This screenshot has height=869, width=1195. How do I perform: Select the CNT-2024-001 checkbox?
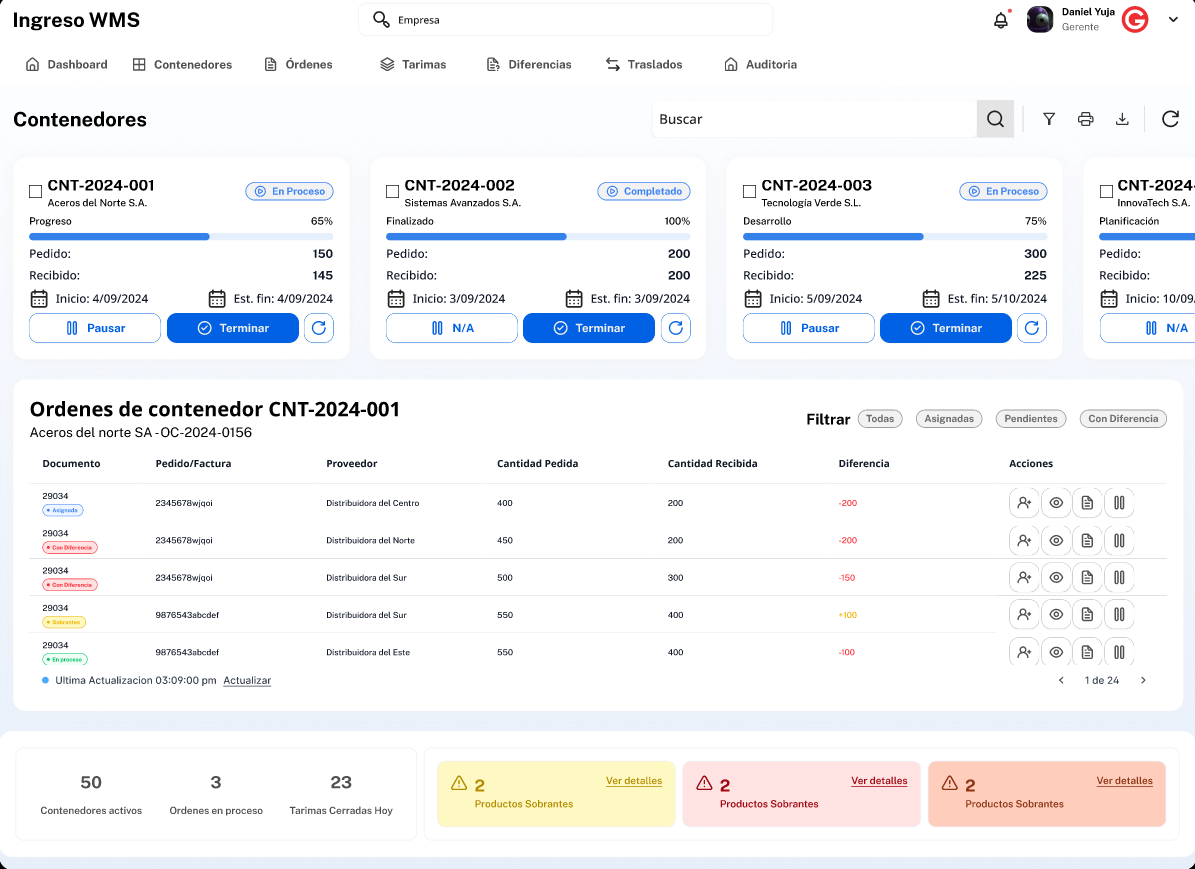[x=36, y=191]
